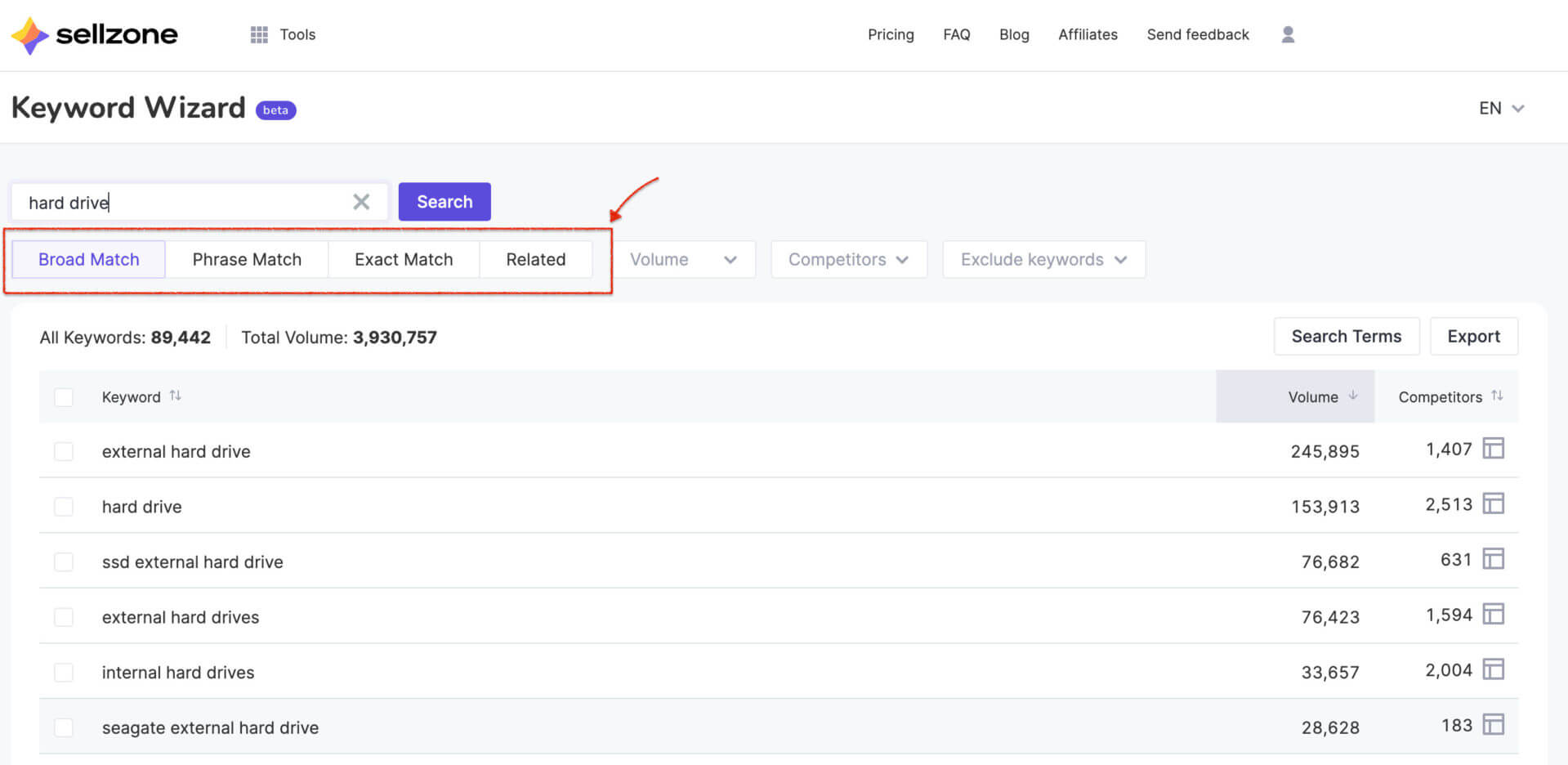Click keyword text external hard drive
Image resolution: width=1568 pixels, height=765 pixels.
click(176, 451)
